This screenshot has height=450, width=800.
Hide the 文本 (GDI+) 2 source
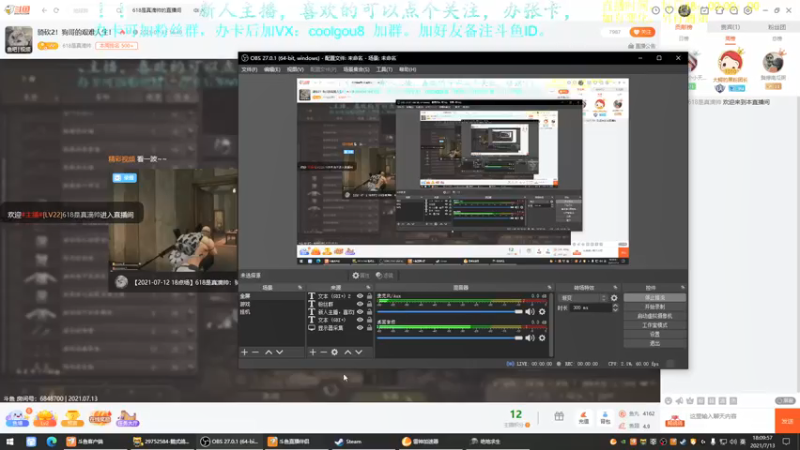pos(360,296)
